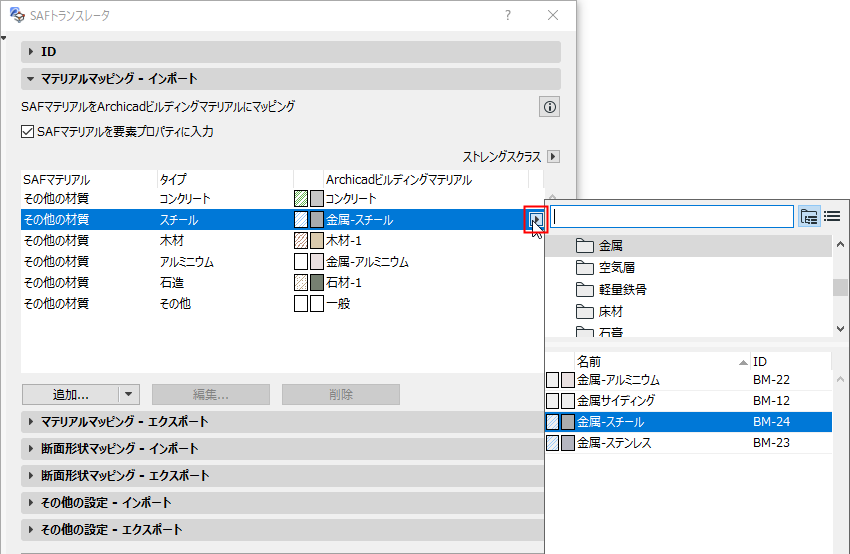Click ID value BM-22
The width and height of the screenshot is (850, 554).
pos(771,380)
